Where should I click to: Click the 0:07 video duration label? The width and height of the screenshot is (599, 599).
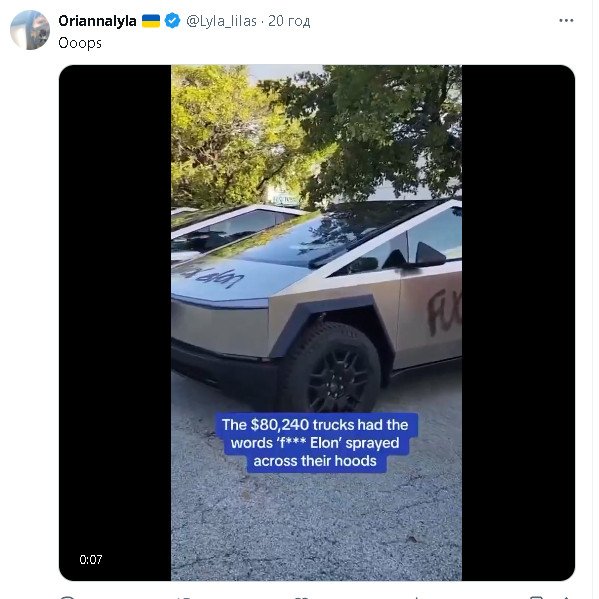tap(91, 560)
